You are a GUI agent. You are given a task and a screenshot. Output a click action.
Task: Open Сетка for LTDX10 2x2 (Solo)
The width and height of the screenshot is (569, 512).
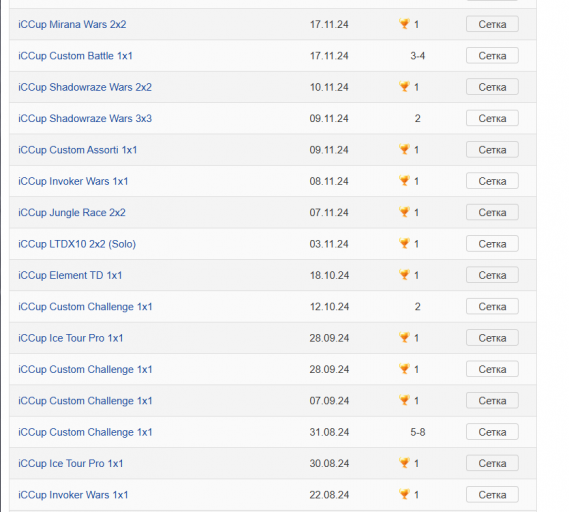pyautogui.click(x=492, y=244)
